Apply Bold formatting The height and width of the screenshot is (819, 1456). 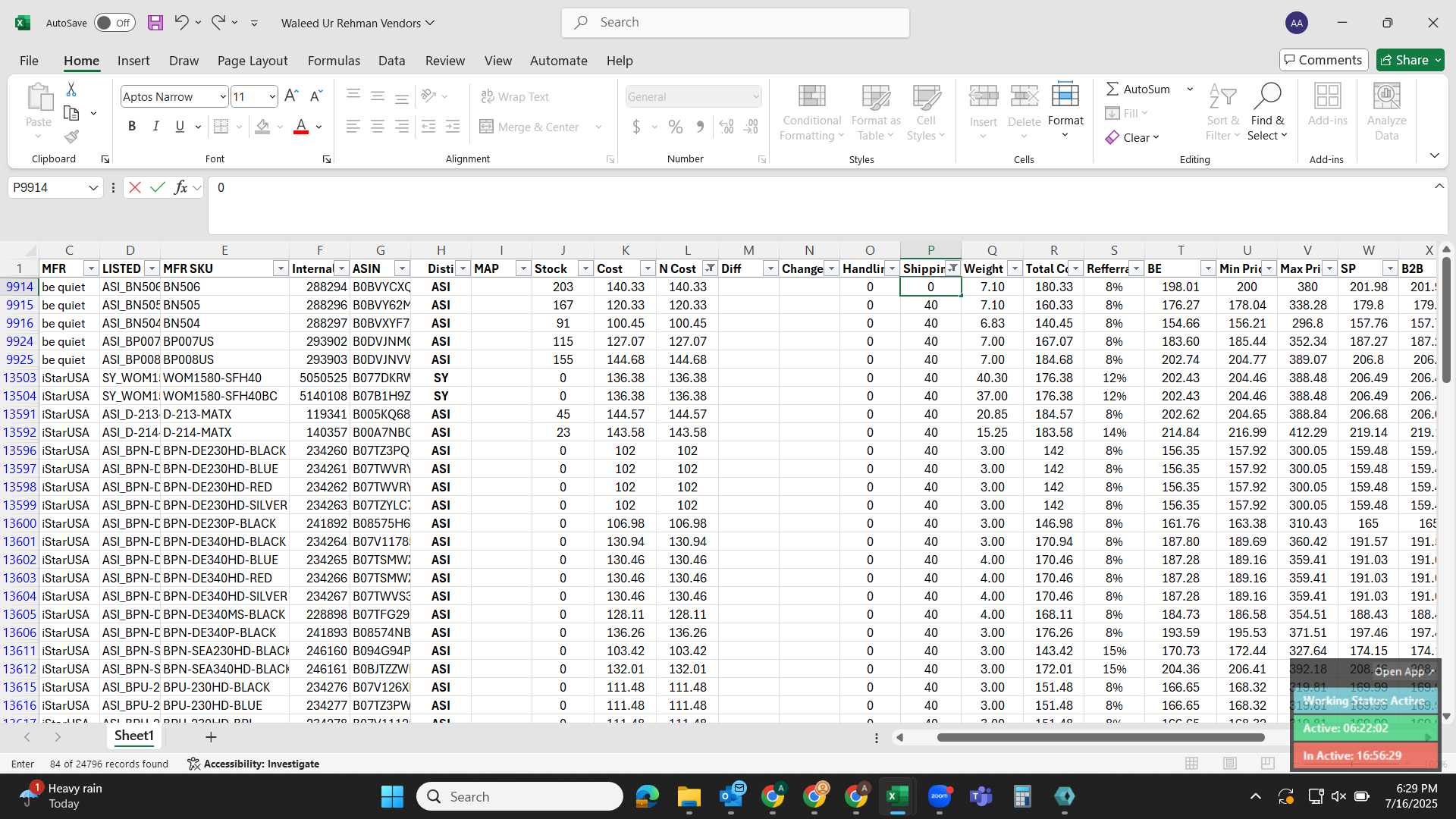click(x=132, y=127)
